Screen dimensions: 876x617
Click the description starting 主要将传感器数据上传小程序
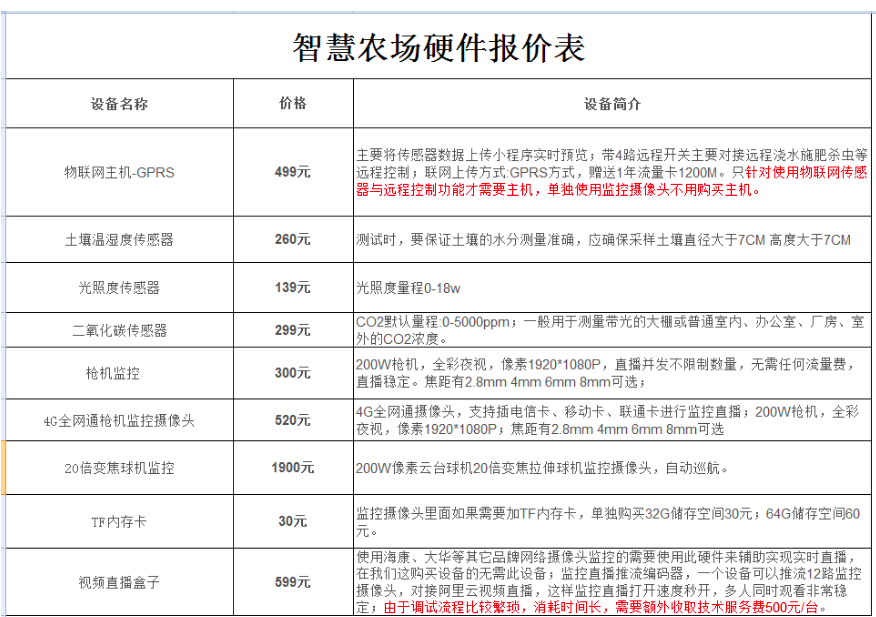click(x=612, y=172)
